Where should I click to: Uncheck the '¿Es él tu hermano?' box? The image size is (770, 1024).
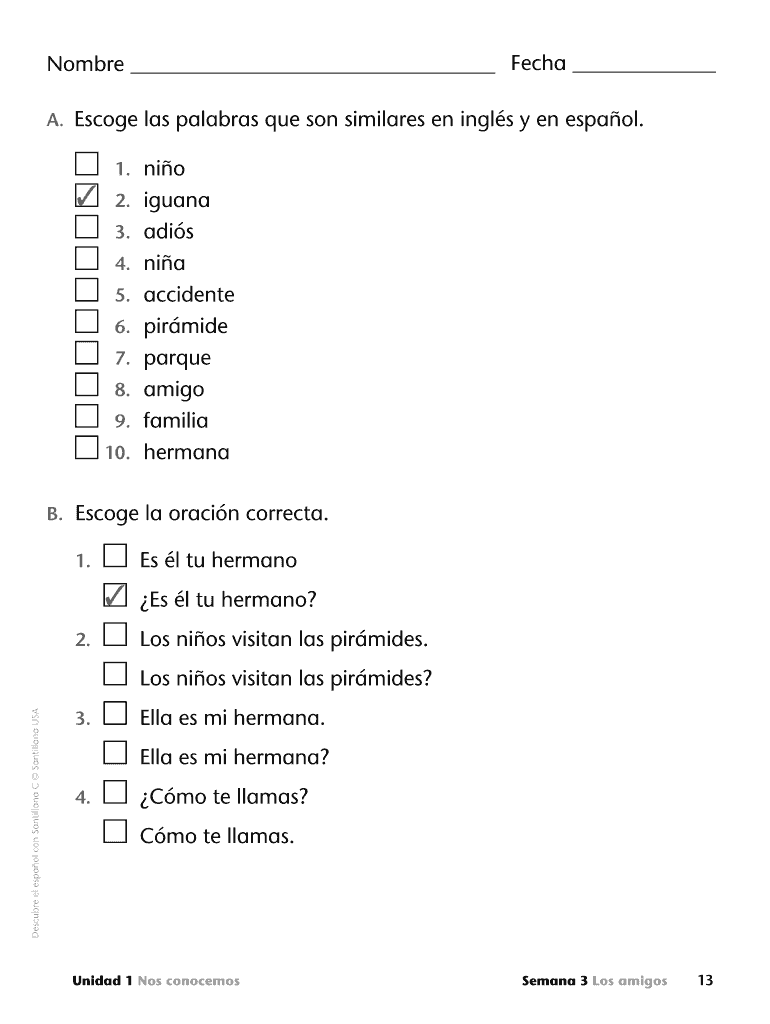(x=115, y=595)
